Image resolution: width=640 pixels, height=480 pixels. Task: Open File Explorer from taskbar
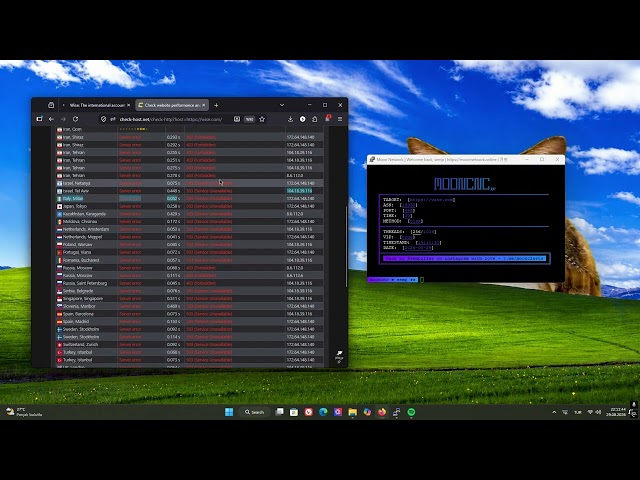click(x=353, y=412)
